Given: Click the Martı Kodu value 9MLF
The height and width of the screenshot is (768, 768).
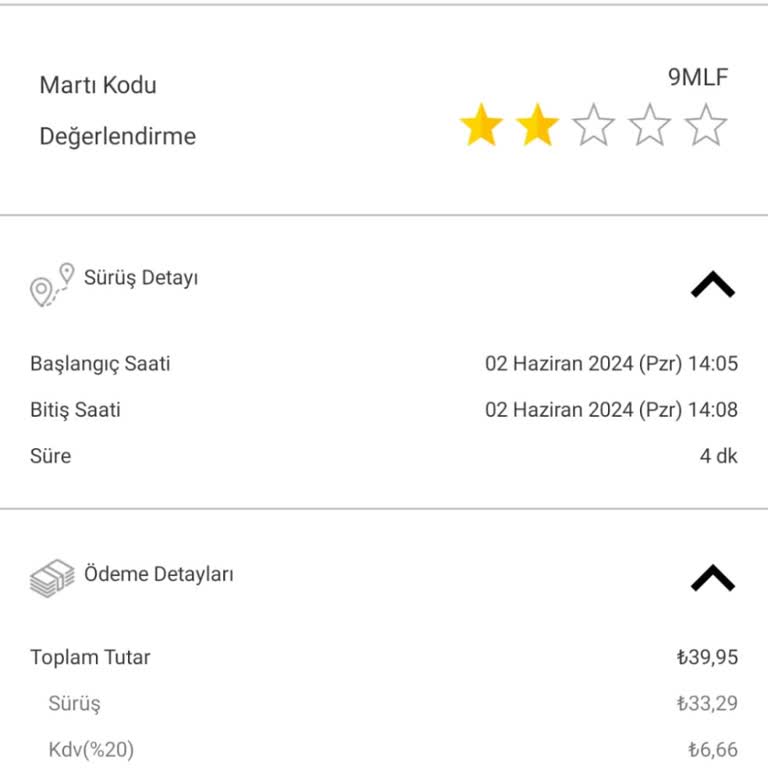Looking at the screenshot, I should pos(698,78).
